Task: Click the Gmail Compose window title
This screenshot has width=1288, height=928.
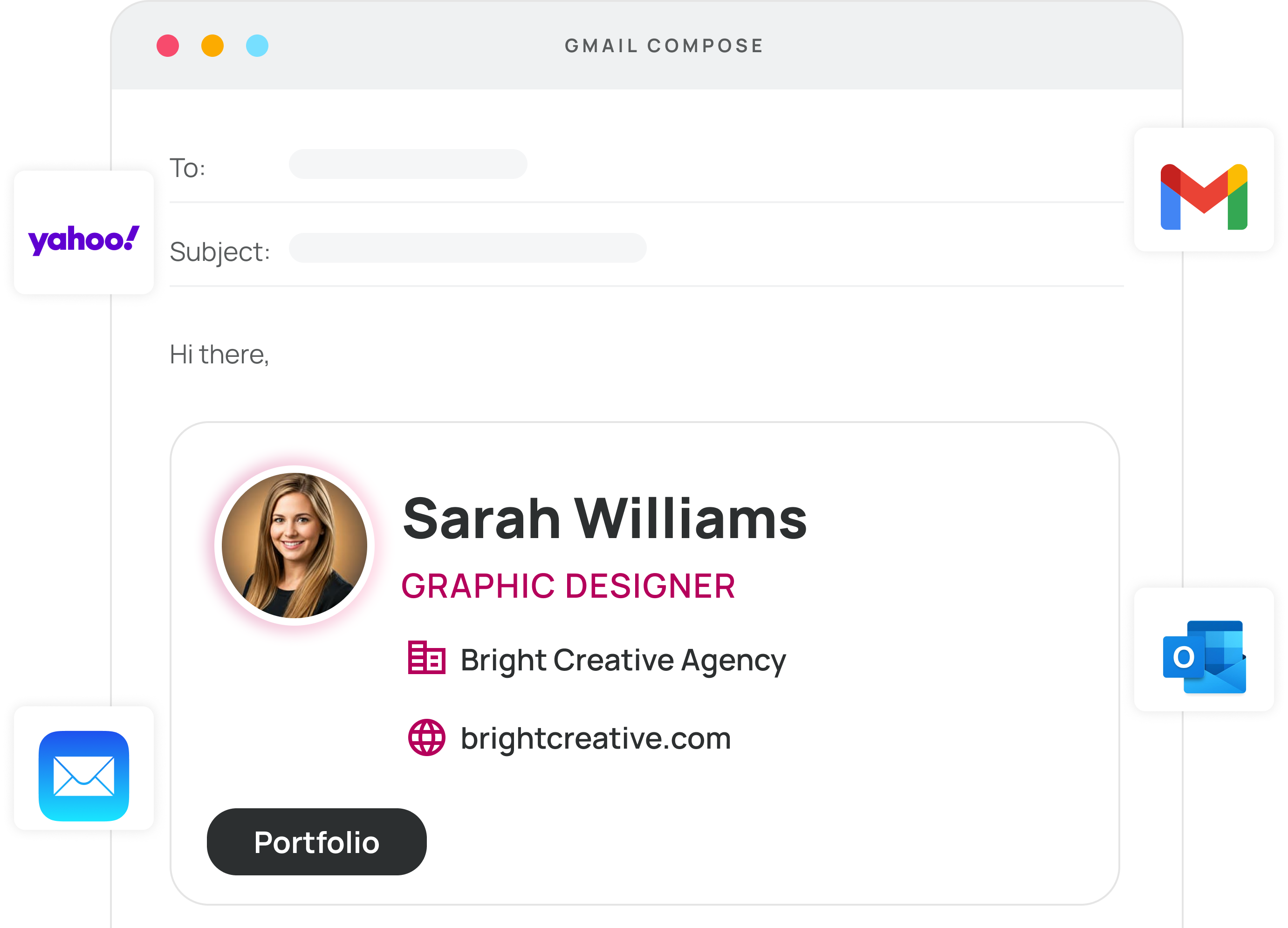Action: click(x=664, y=45)
